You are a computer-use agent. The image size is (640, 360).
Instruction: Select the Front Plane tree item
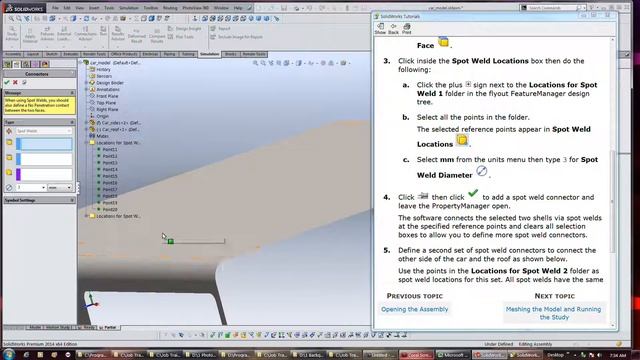104,96
